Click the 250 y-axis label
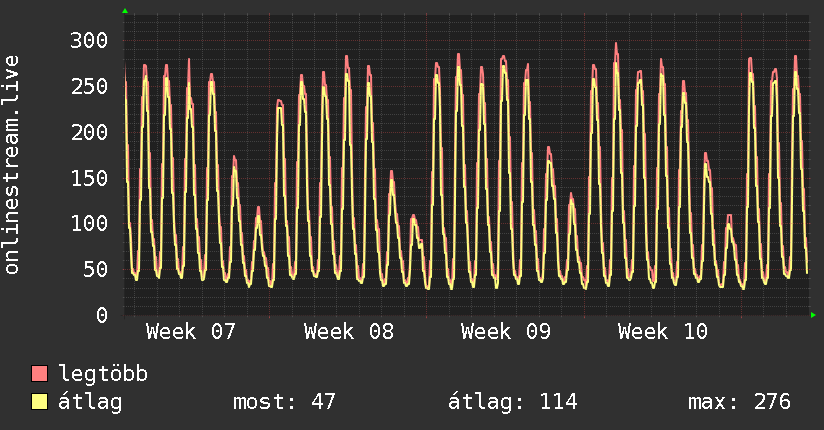Image resolution: width=824 pixels, height=430 pixels. point(89,86)
